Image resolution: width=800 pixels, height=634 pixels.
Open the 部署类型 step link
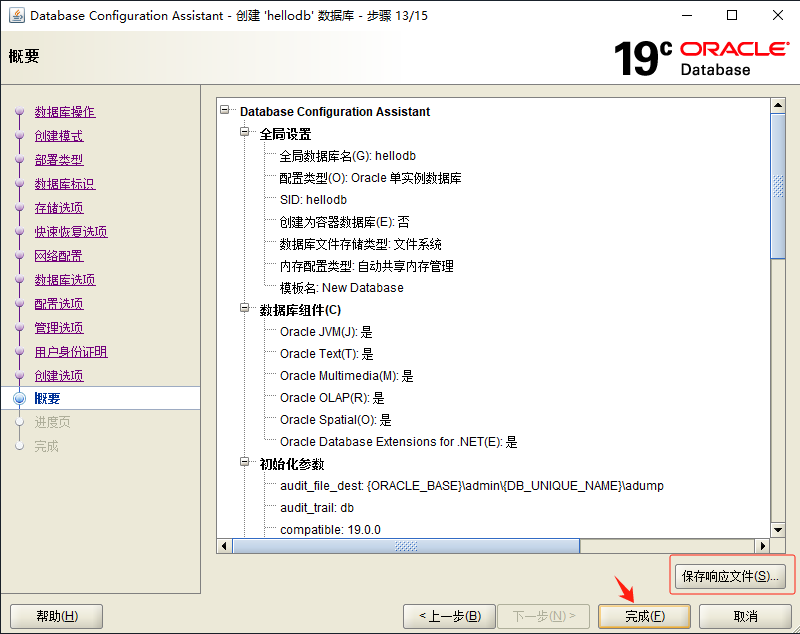(59, 160)
